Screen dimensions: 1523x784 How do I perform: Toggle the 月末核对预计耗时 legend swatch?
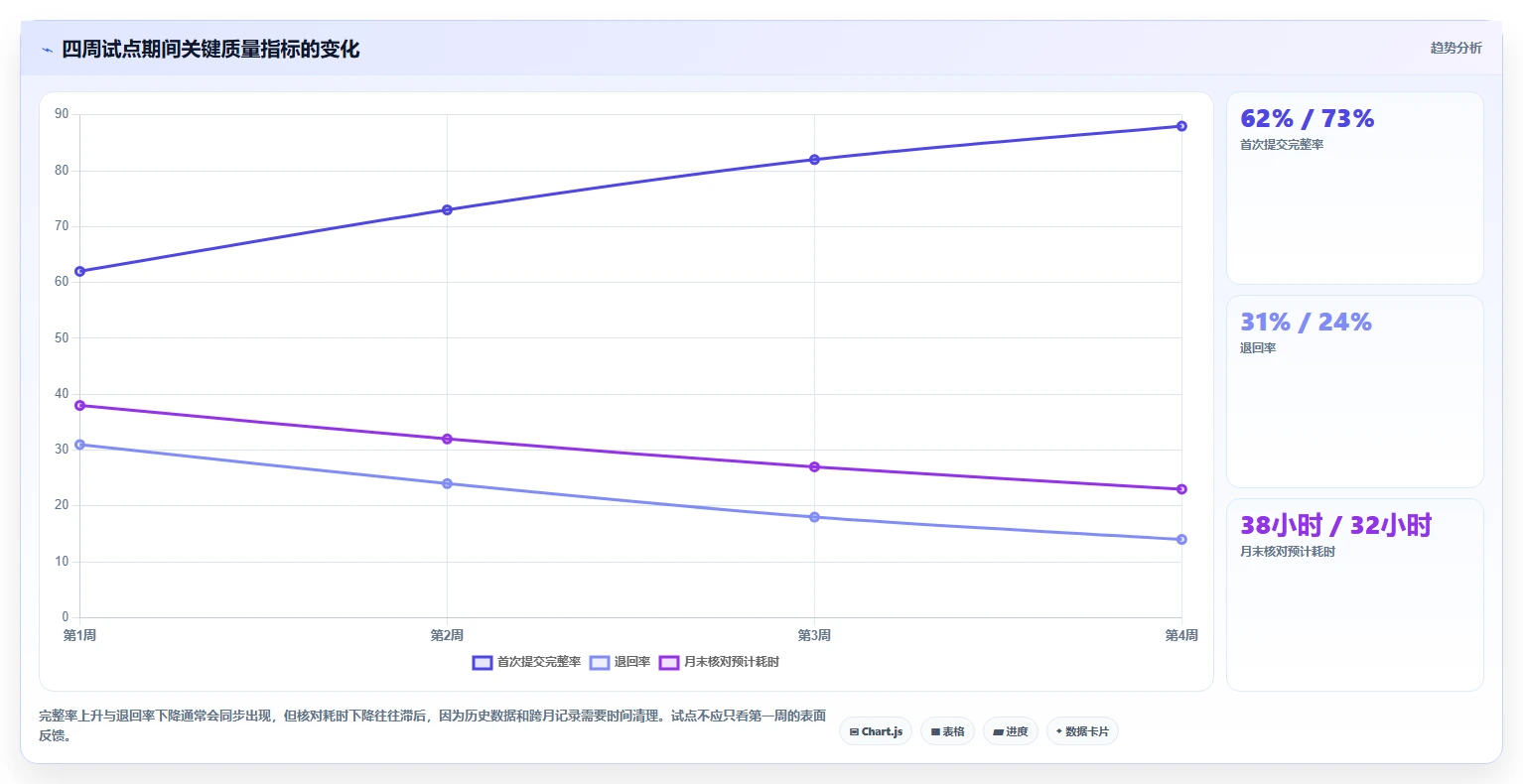tap(669, 663)
